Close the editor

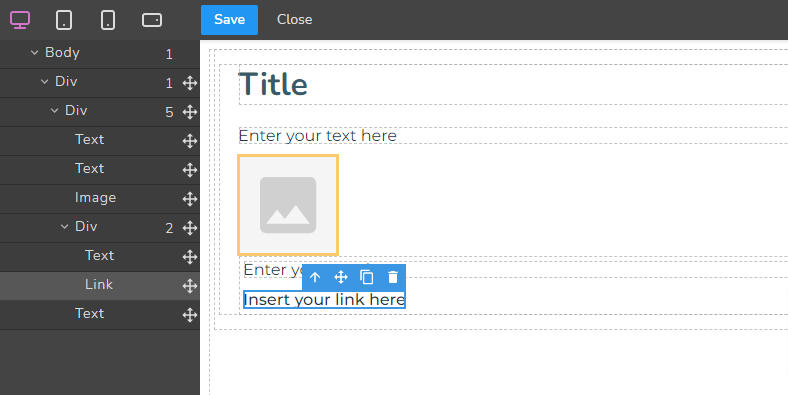pyautogui.click(x=294, y=20)
